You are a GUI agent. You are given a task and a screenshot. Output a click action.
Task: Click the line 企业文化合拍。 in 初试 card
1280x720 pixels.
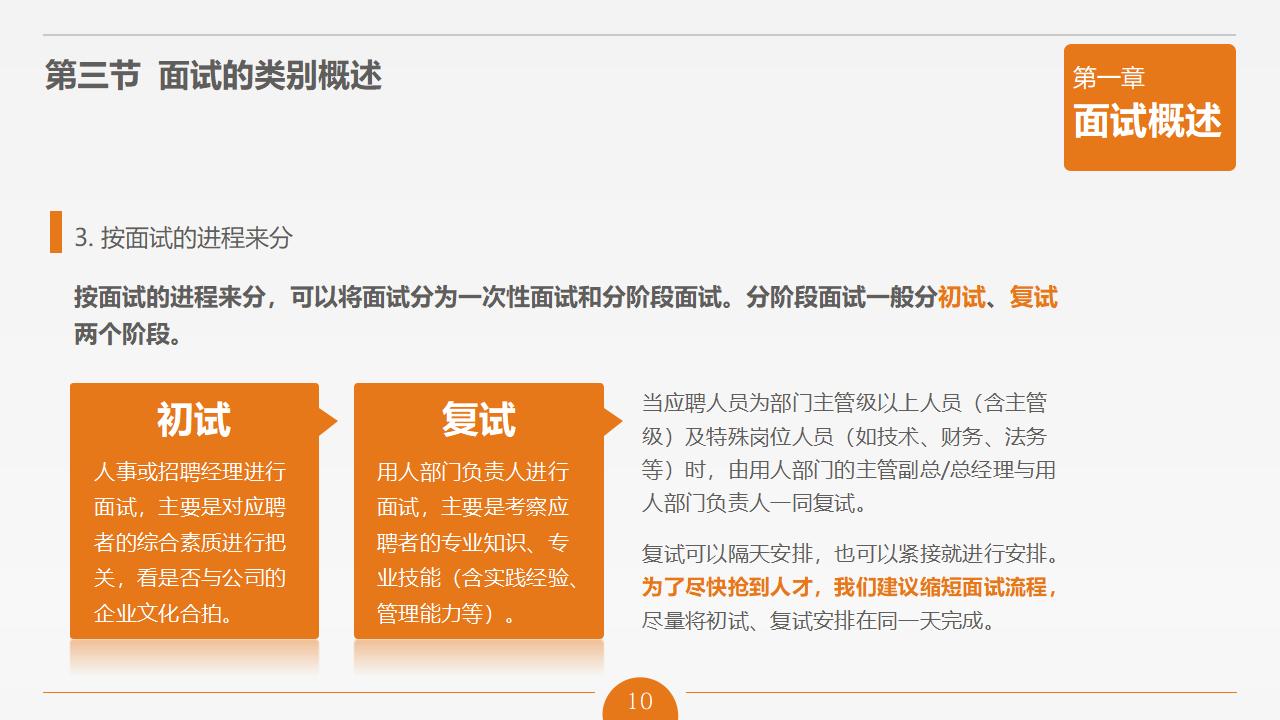[166, 613]
